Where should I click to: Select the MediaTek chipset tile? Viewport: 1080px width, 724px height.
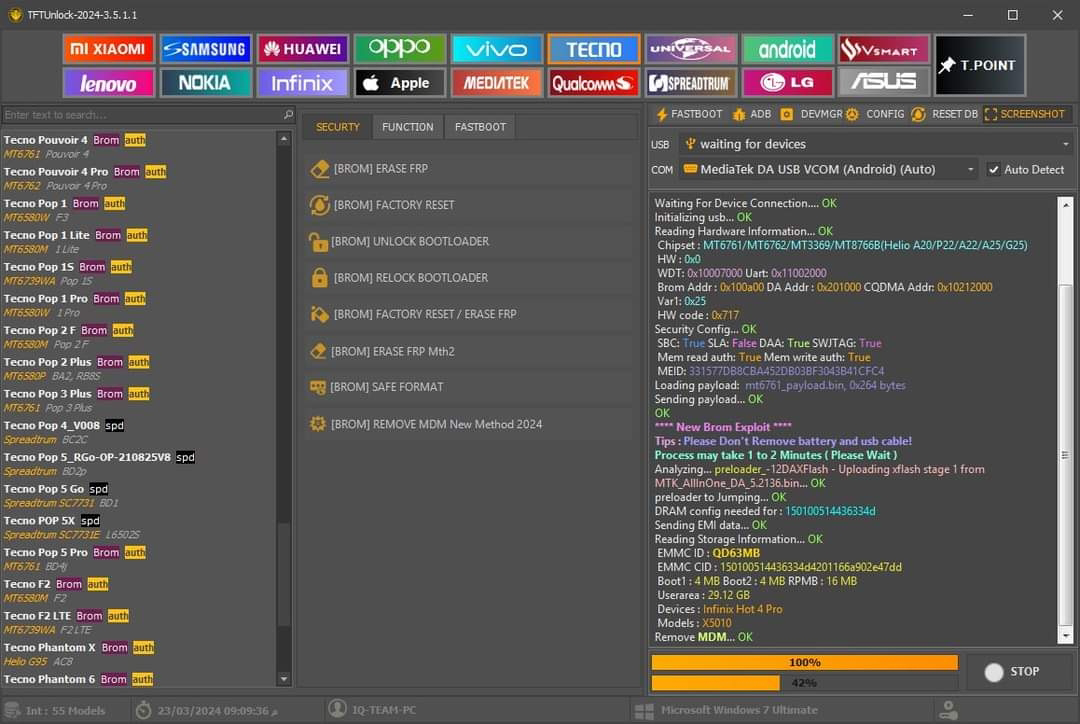point(497,83)
